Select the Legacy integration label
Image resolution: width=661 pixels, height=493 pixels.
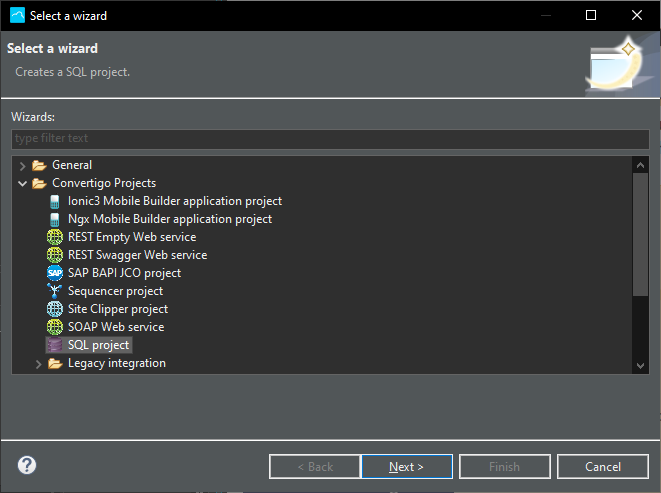pyautogui.click(x=117, y=363)
